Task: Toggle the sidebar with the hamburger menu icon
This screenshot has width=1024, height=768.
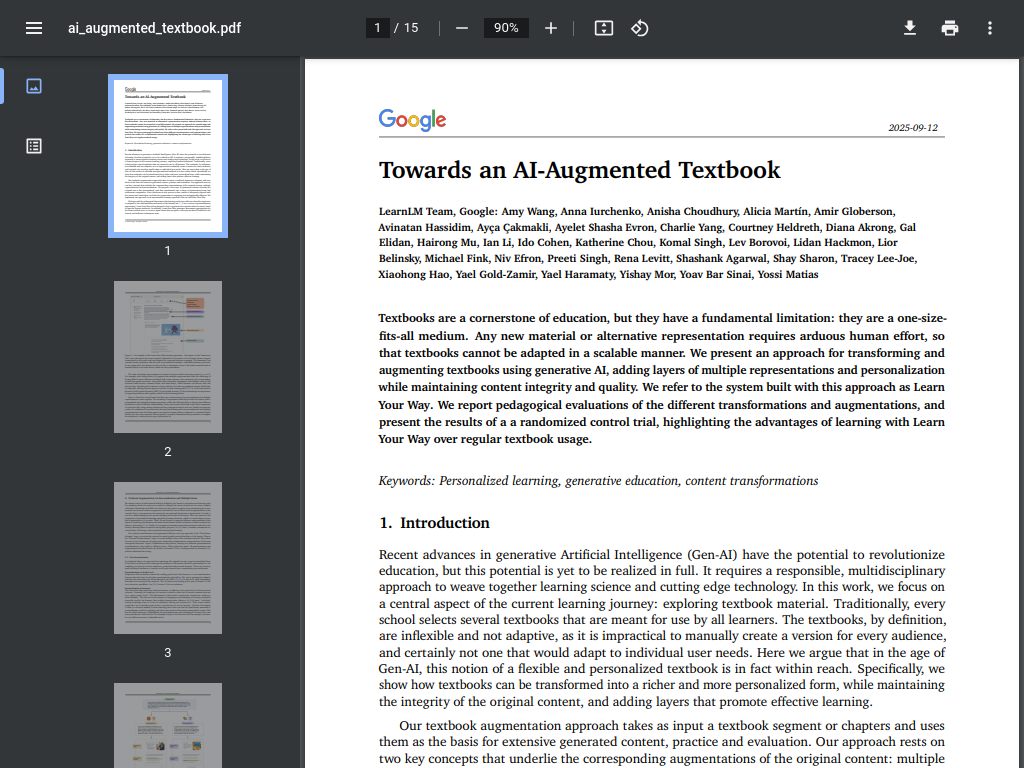Action: 34,28
